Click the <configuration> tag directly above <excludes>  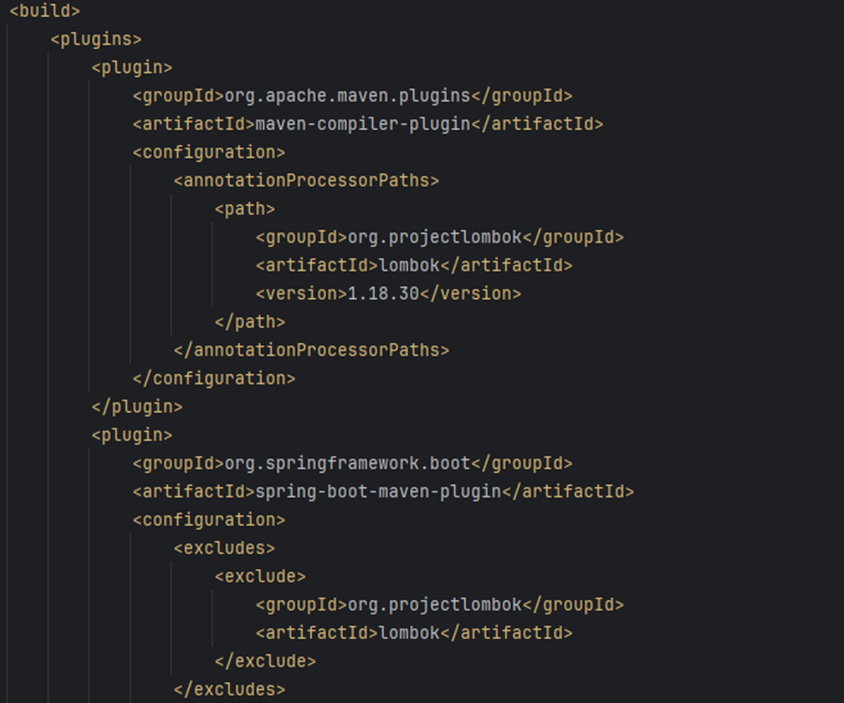209,519
